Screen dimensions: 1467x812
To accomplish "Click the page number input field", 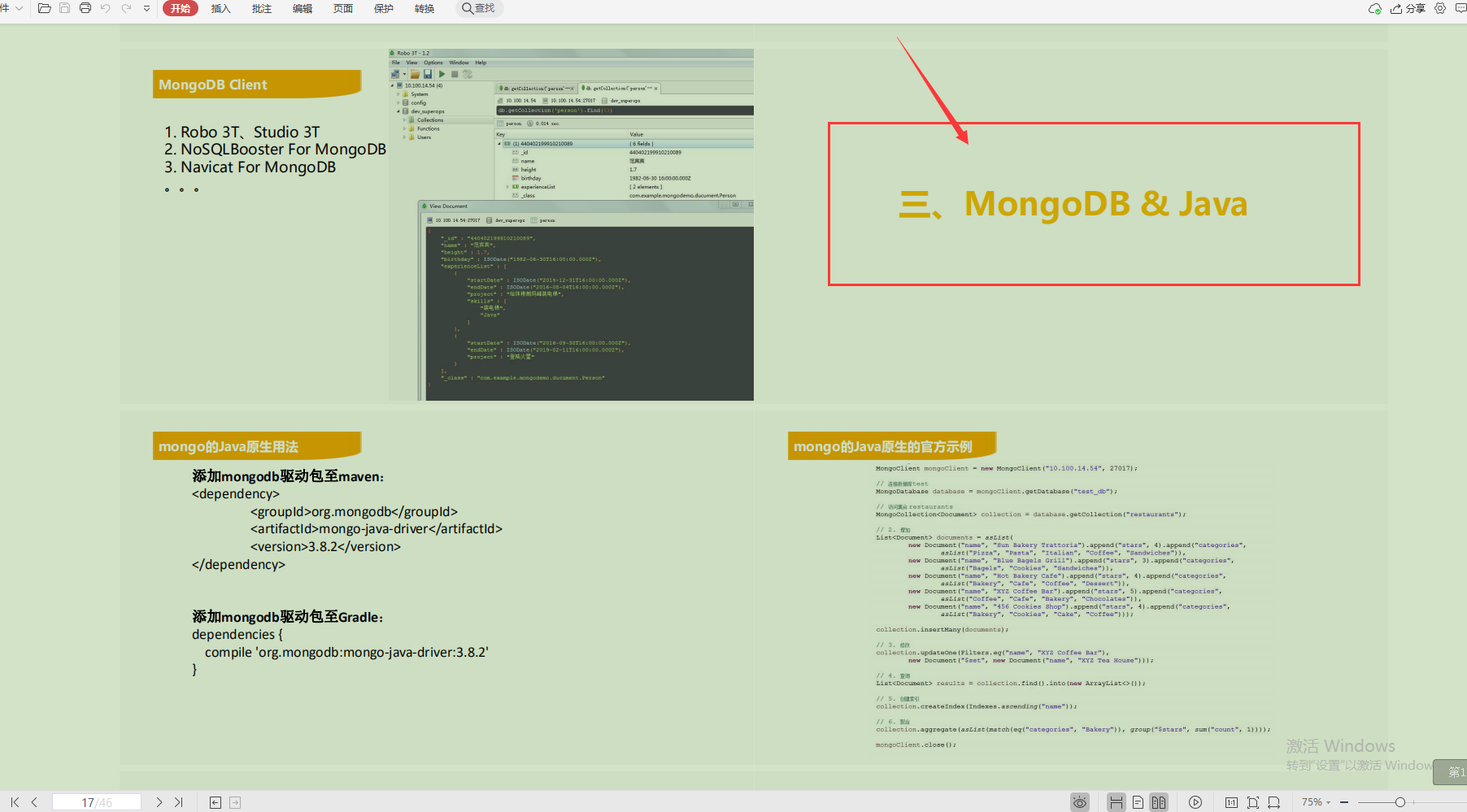I will 97,802.
